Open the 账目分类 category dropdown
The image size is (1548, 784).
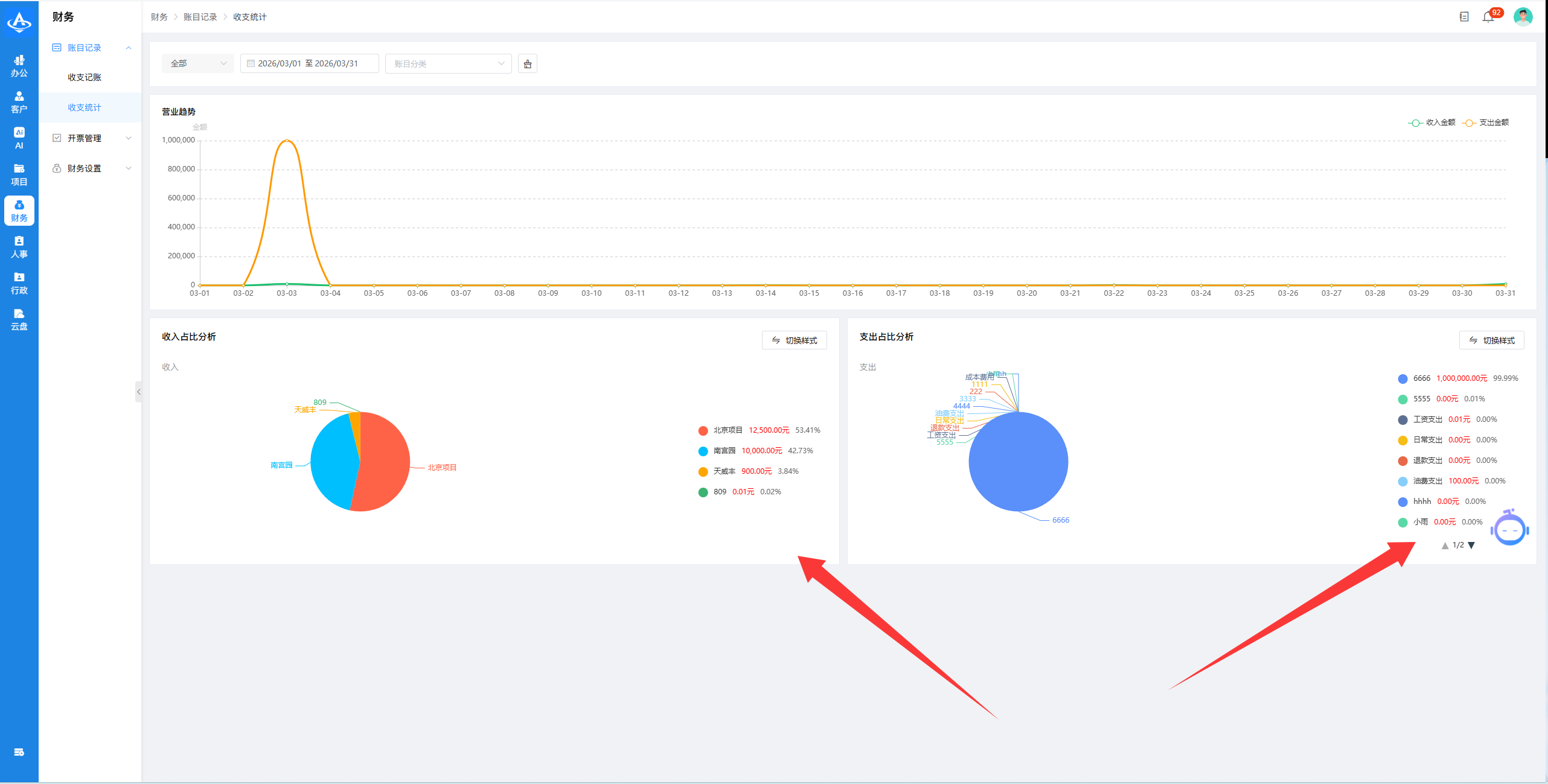pos(448,64)
